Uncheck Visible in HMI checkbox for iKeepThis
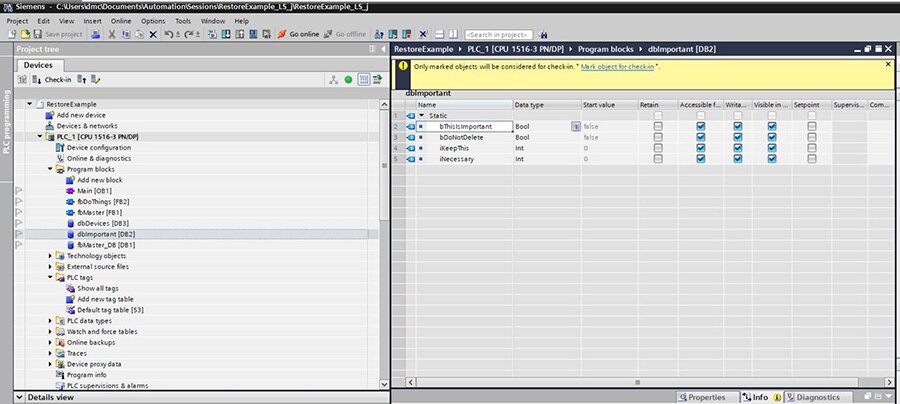The width and height of the screenshot is (900, 404). 772,148
